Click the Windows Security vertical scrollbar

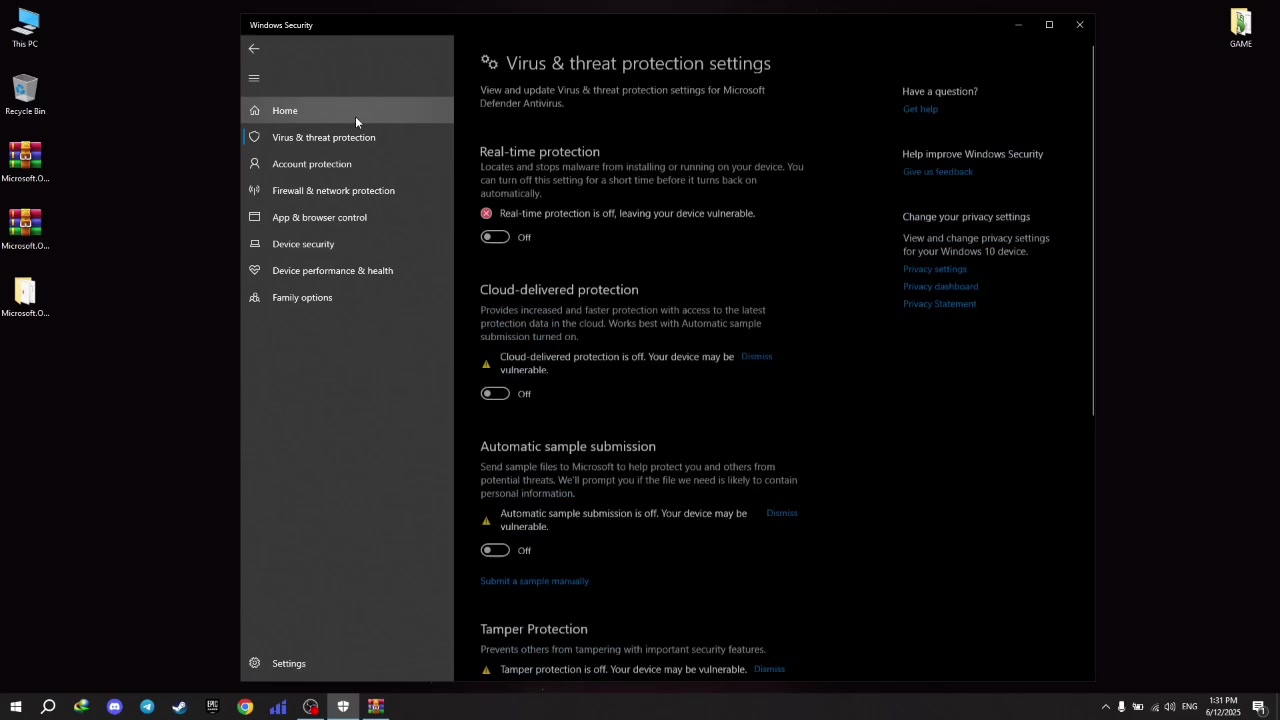1093,230
